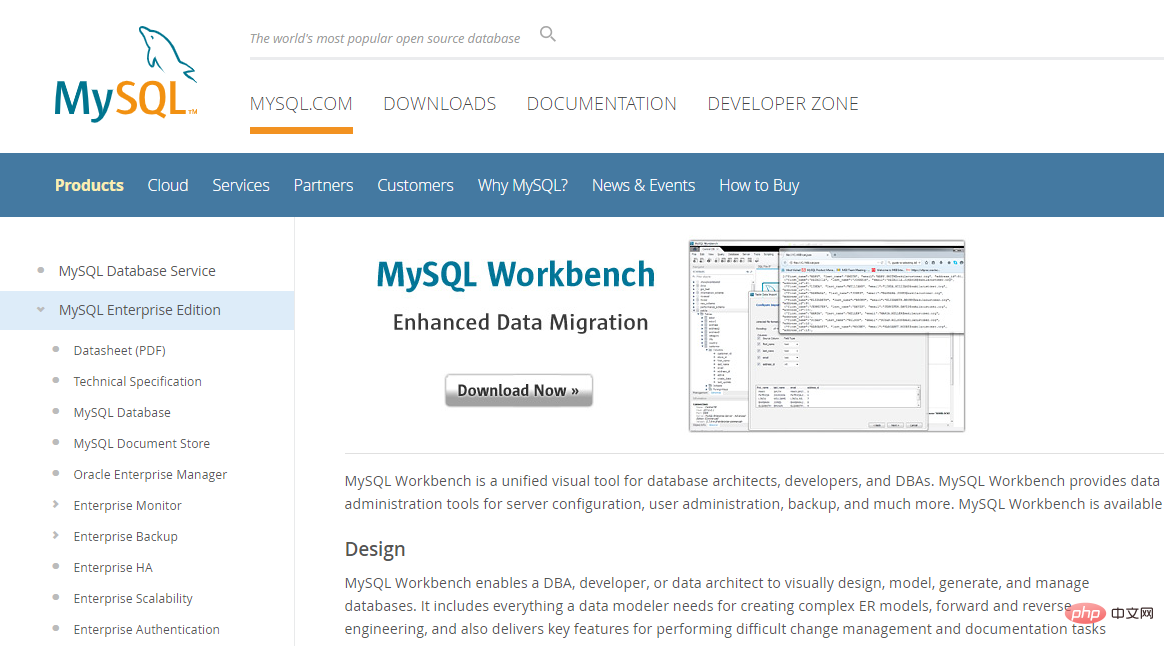Screen dimensions: 1164x646
Task: Open the DEVELOPER ZONE tab
Action: pos(782,104)
